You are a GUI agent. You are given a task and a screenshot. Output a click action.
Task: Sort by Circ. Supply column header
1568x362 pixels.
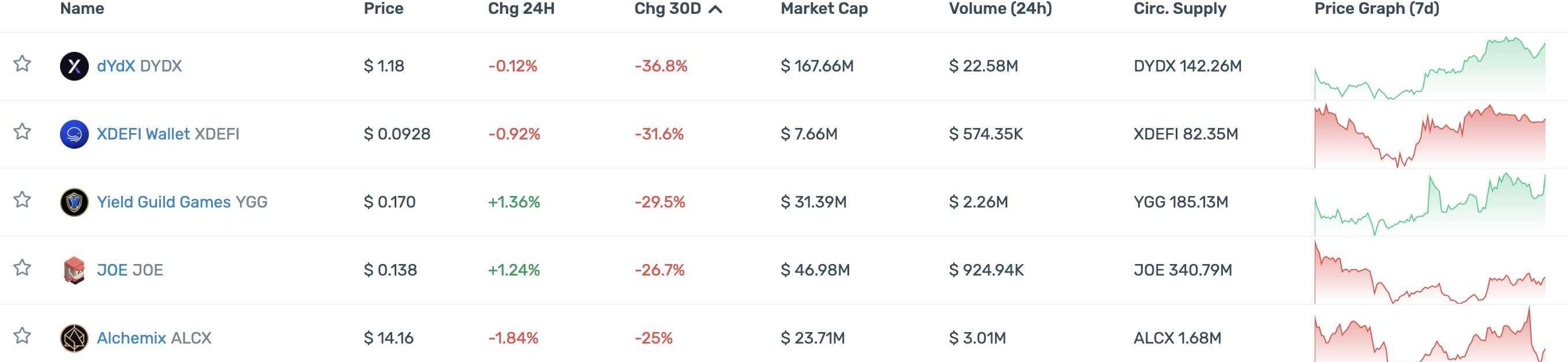(x=1180, y=9)
